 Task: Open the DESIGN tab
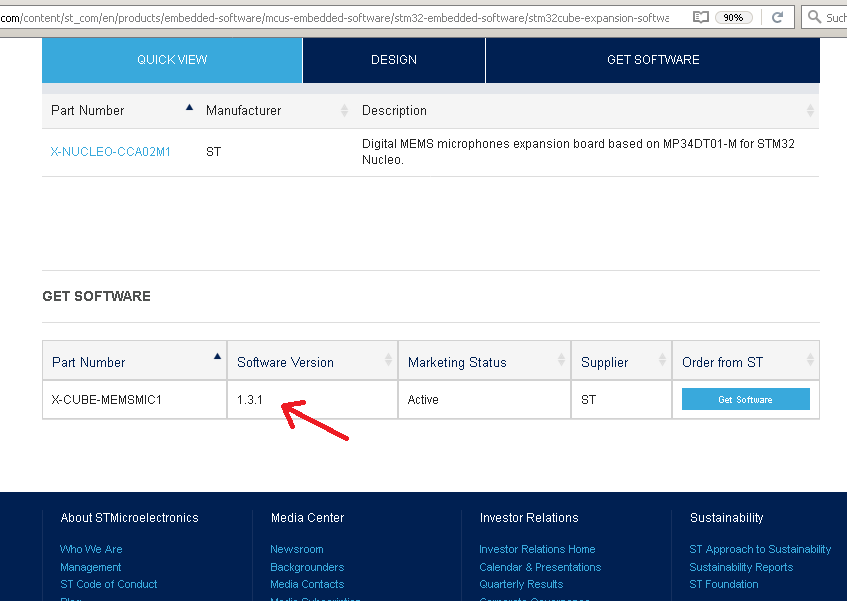point(394,60)
